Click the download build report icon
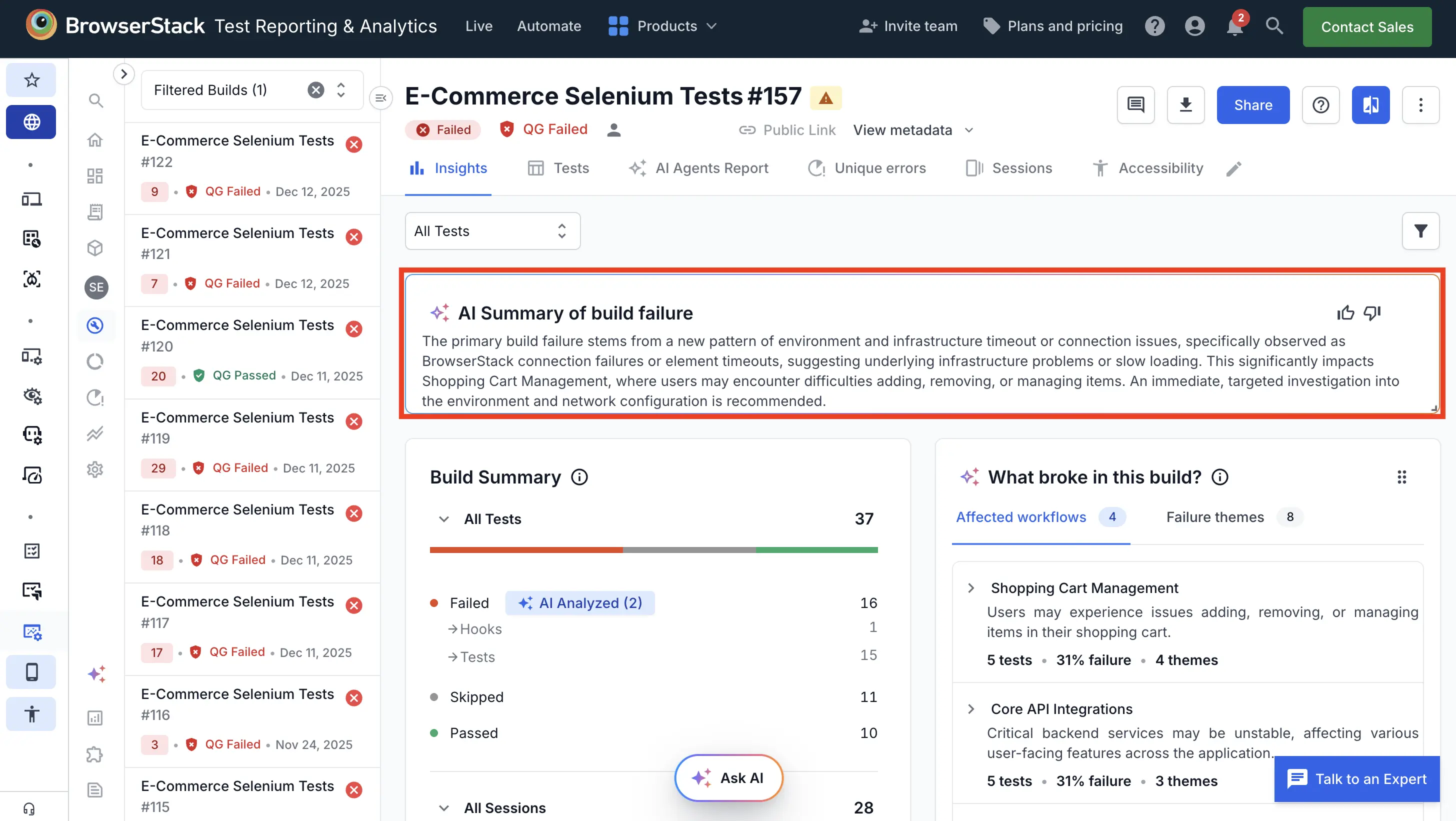The width and height of the screenshot is (1456, 821). [x=1185, y=105]
